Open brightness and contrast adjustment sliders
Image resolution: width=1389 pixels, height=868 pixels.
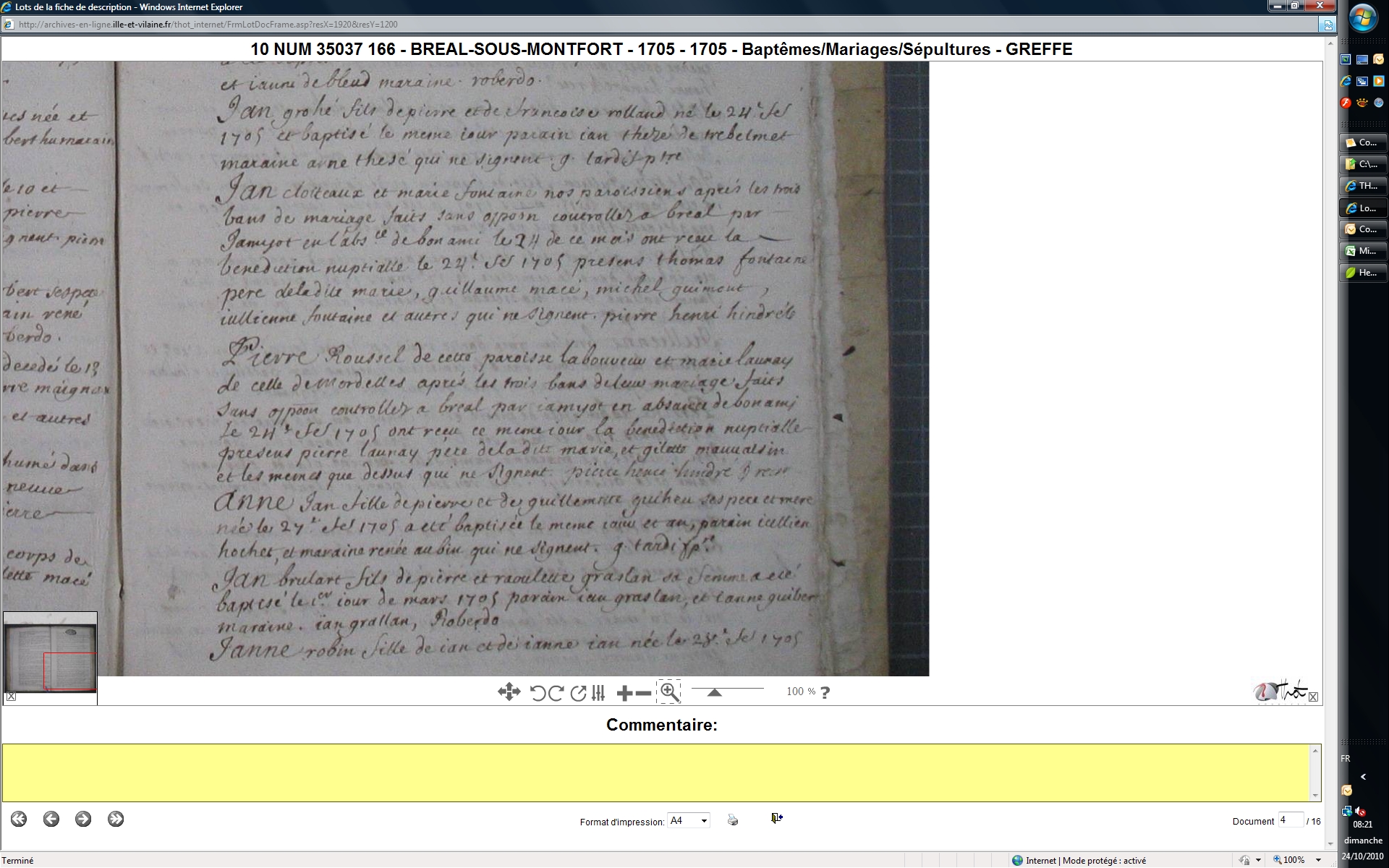pyautogui.click(x=598, y=693)
